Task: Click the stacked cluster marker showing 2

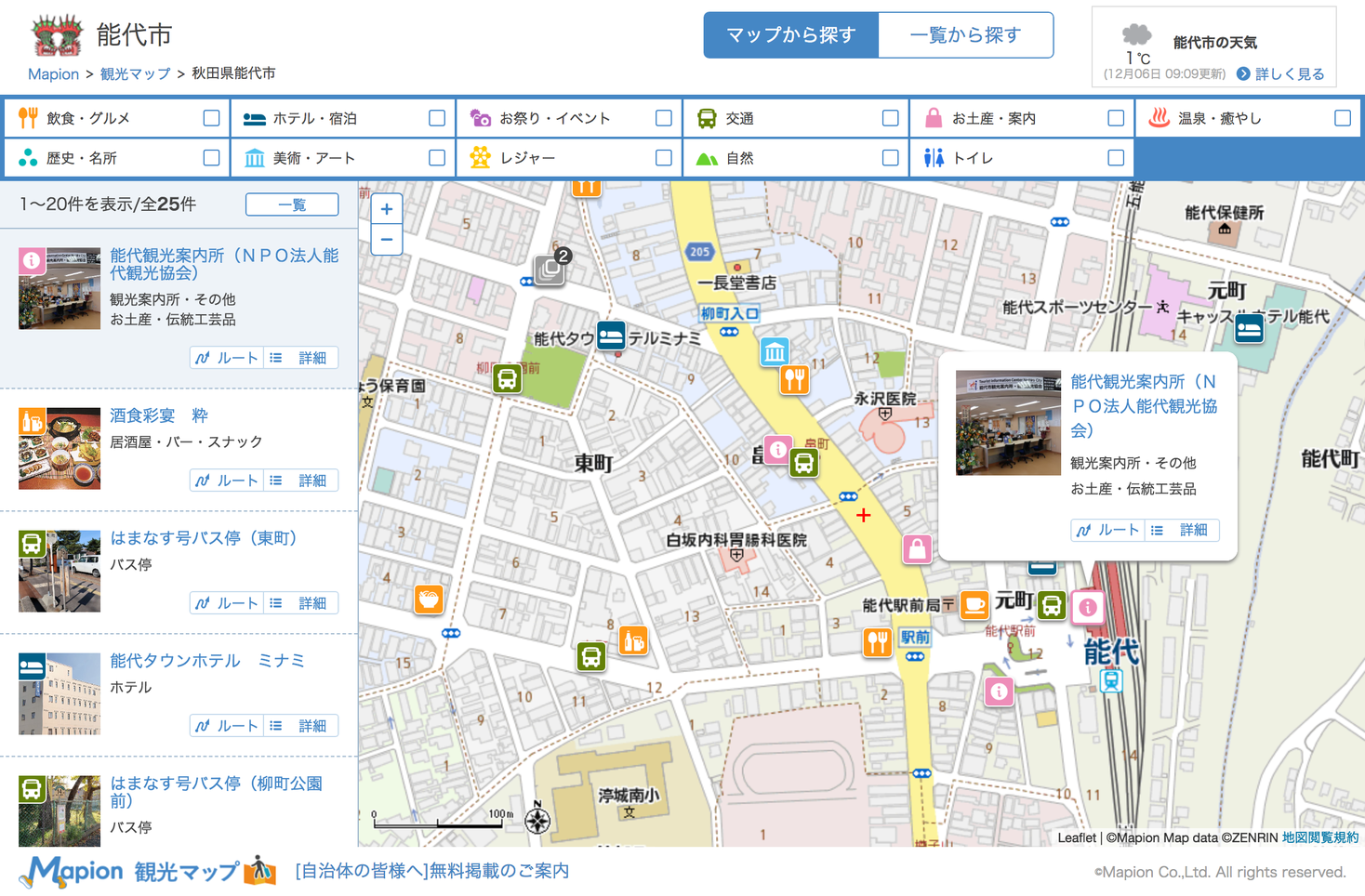Action: click(x=550, y=270)
